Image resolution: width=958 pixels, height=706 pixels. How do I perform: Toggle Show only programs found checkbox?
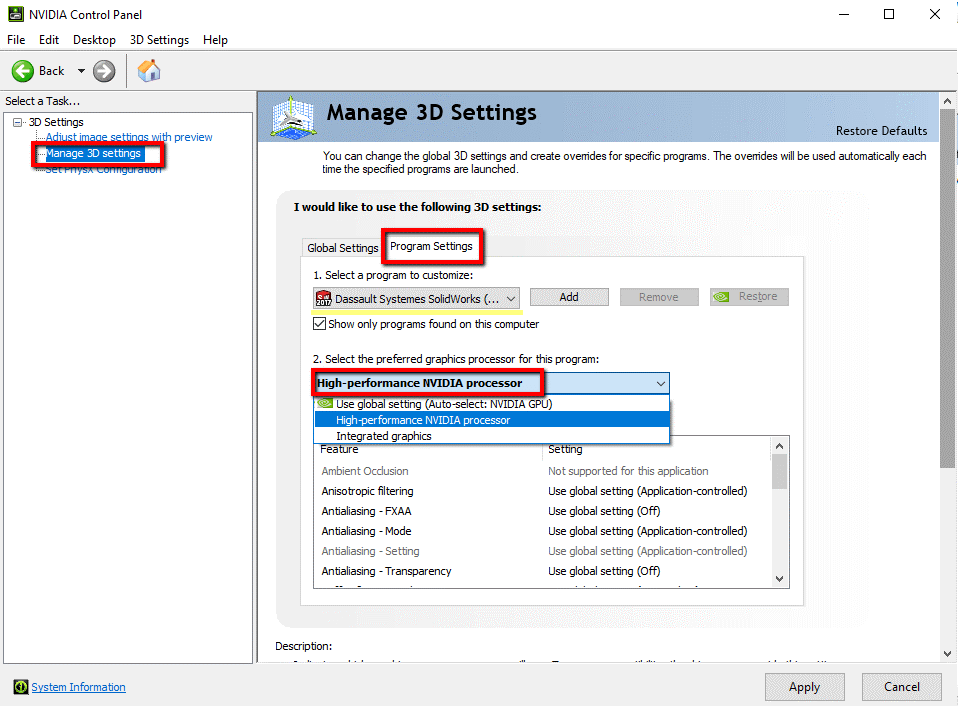[320, 324]
